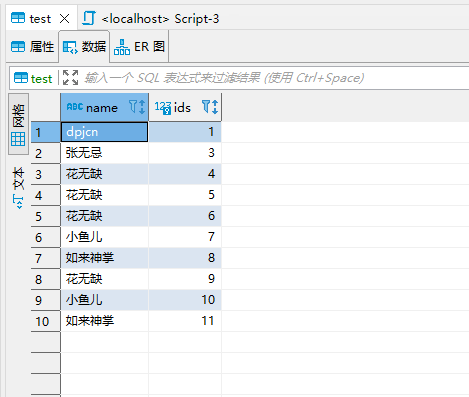Select row header number 1
469x397 pixels.
(46, 132)
